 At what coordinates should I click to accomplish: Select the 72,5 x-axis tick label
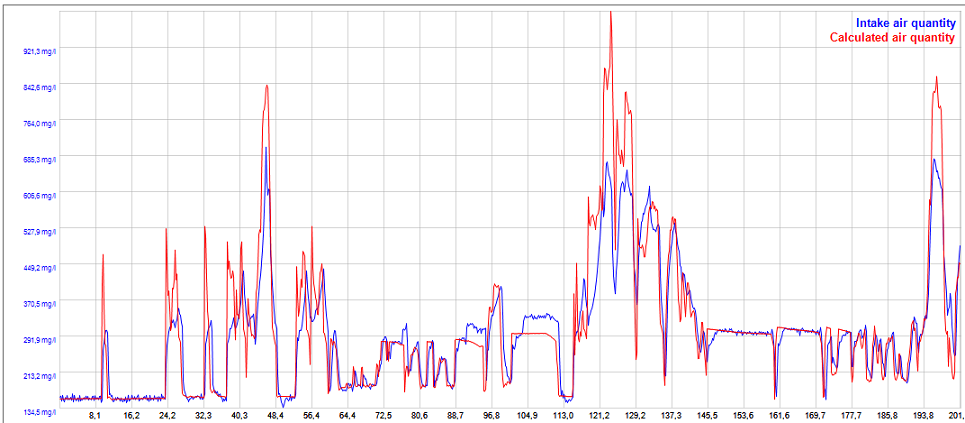click(383, 415)
